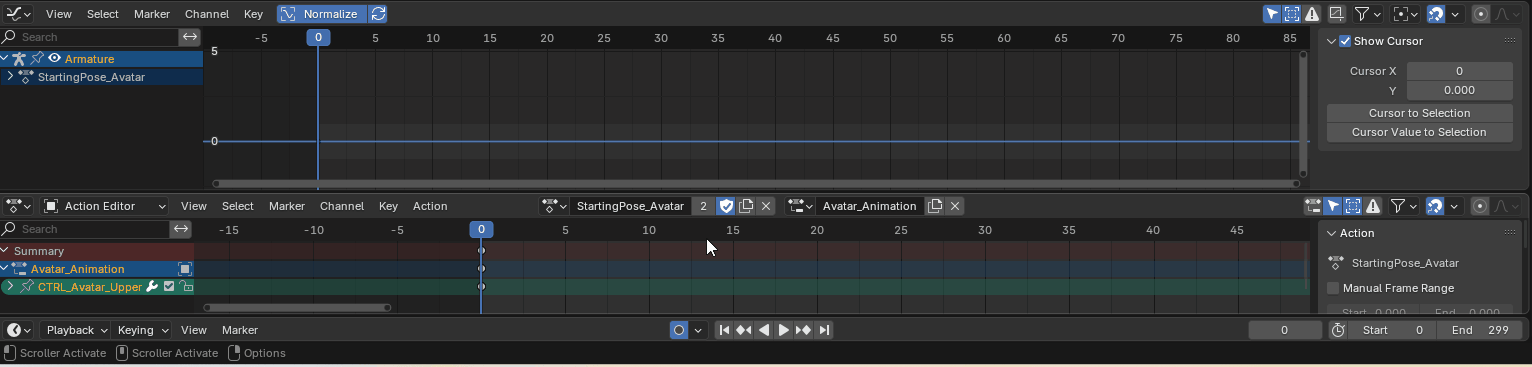Screen dimensions: 1532x367
Task: Jump to the timeline end frame
Action: point(824,330)
